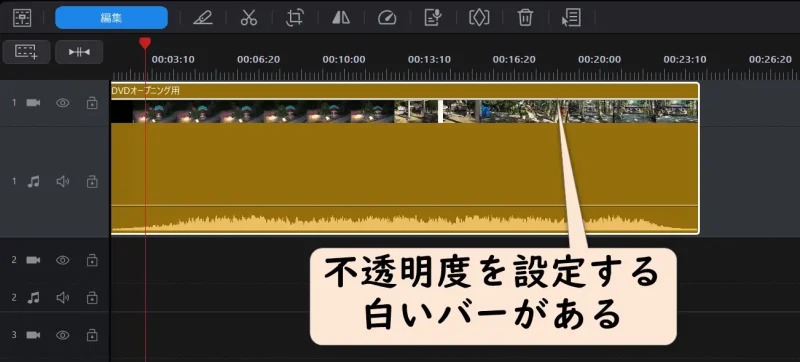
Task: Mute audio track 2 speaker icon
Action: pos(62,297)
